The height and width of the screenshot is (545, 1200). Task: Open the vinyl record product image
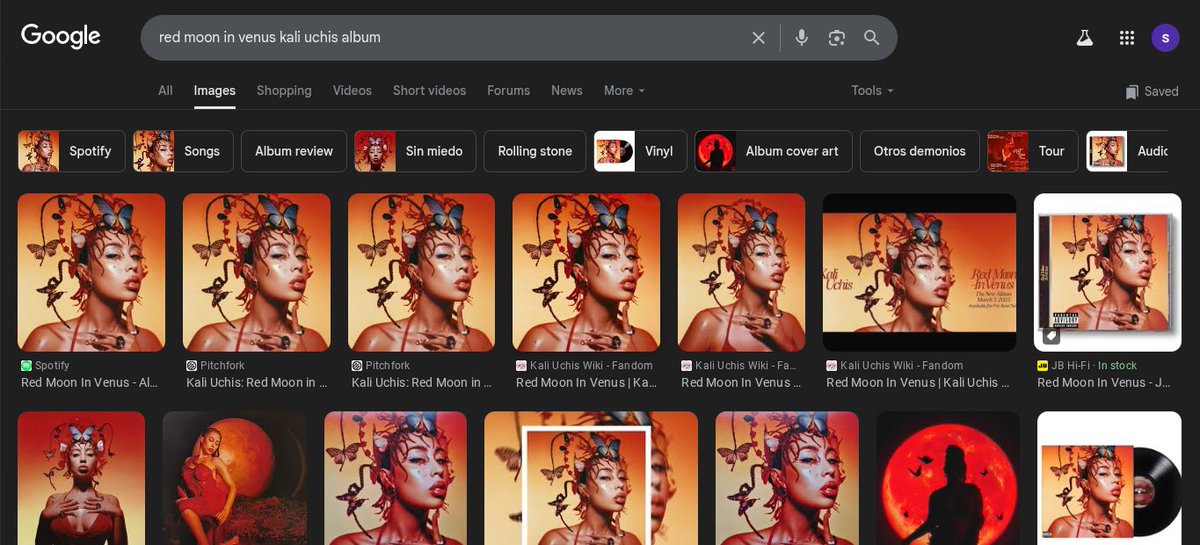click(1109, 478)
